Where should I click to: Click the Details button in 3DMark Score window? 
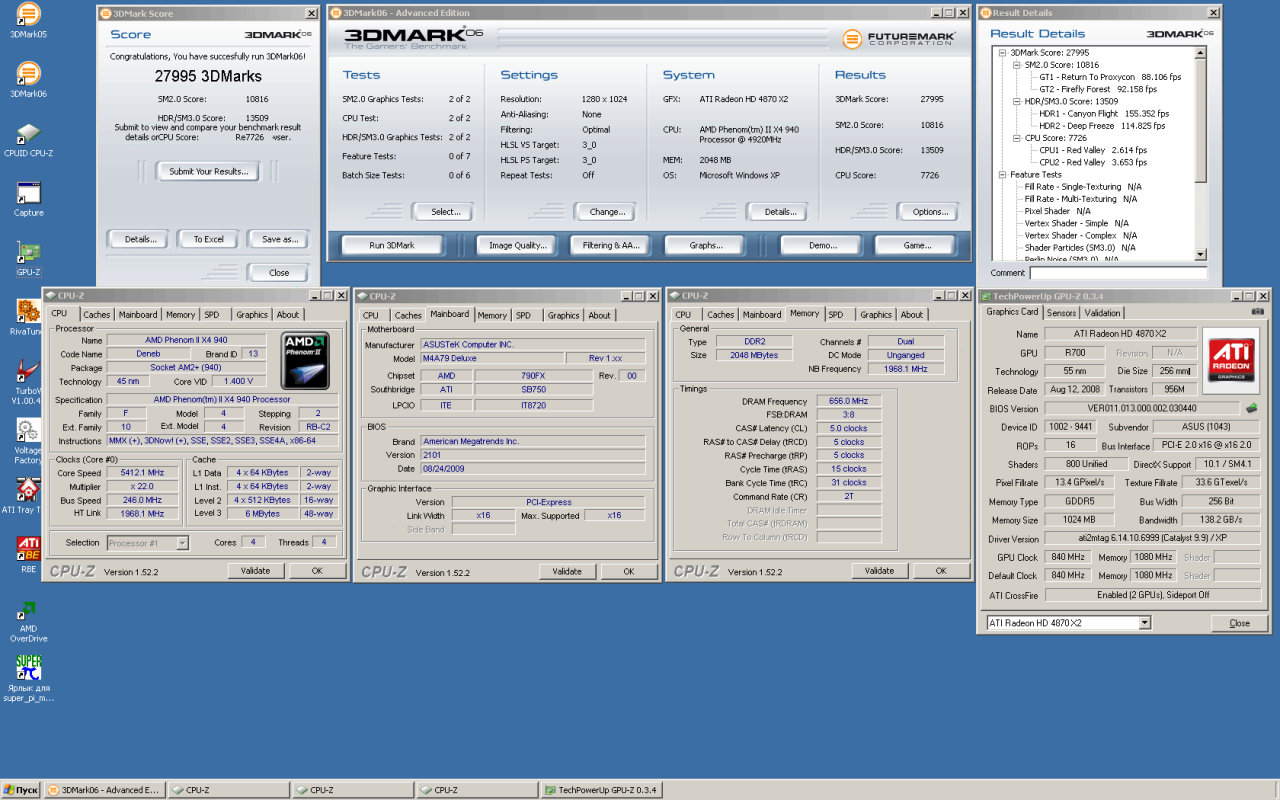(x=140, y=240)
